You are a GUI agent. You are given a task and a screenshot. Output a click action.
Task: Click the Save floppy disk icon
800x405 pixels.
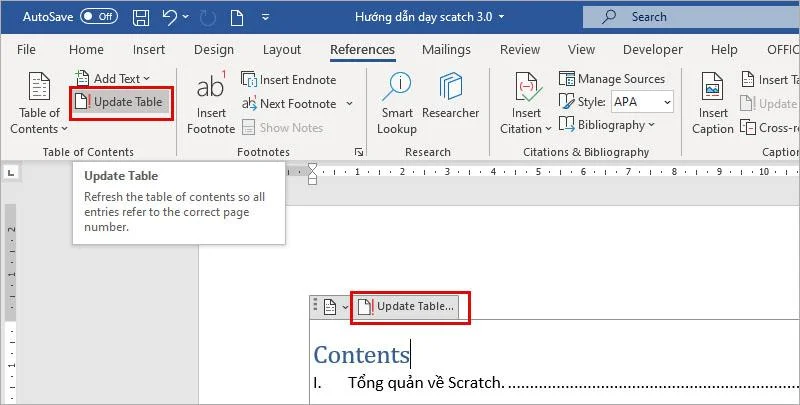(141, 17)
